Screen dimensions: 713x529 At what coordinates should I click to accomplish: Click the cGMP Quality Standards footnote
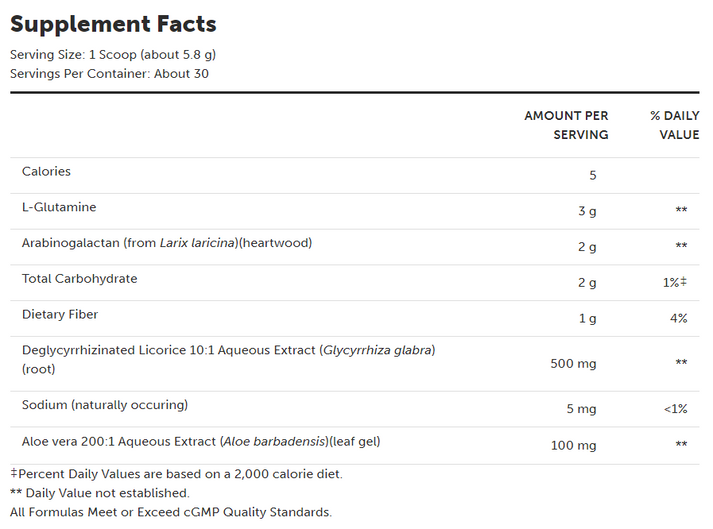click(x=170, y=512)
